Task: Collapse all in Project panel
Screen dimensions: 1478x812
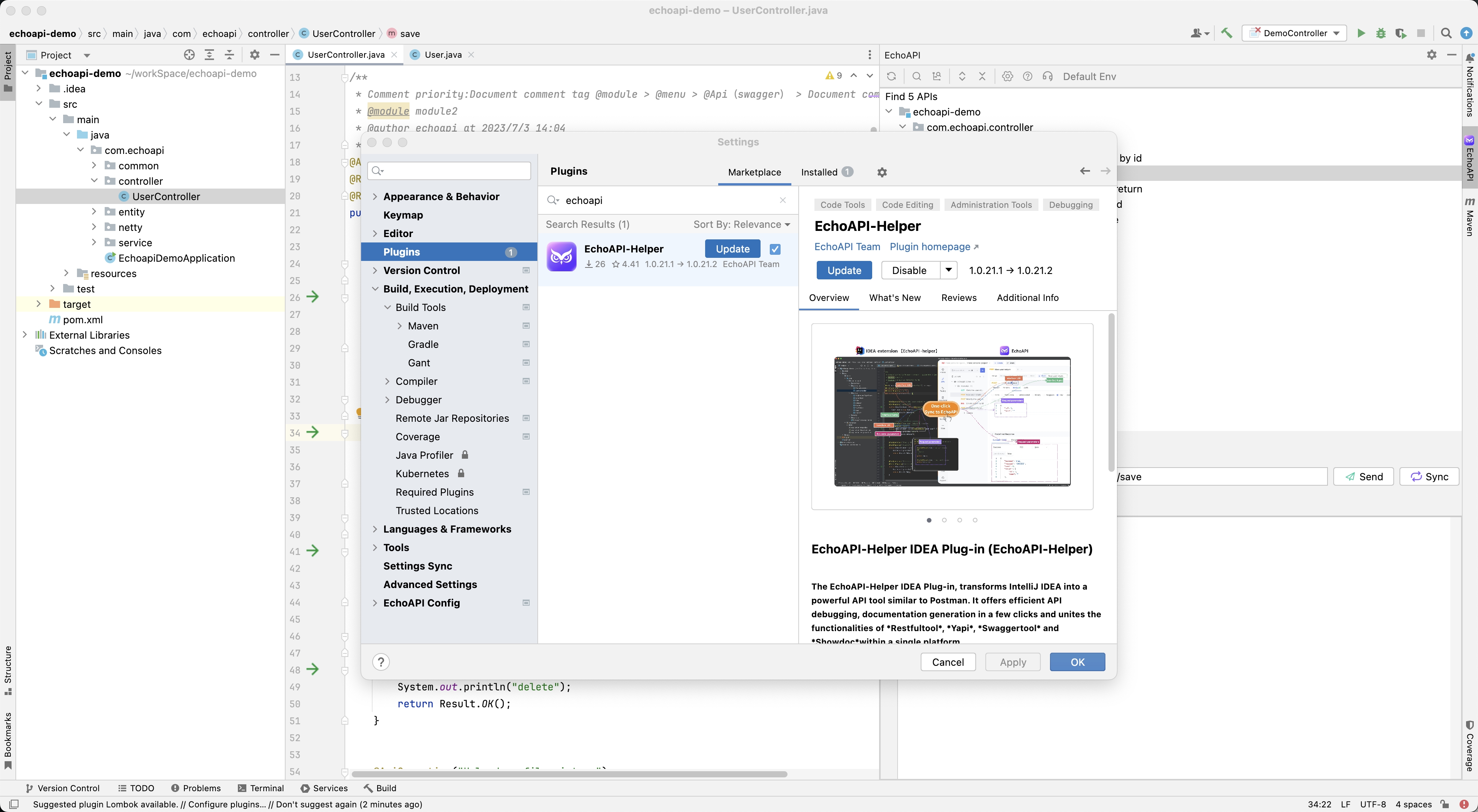Action: pos(229,55)
